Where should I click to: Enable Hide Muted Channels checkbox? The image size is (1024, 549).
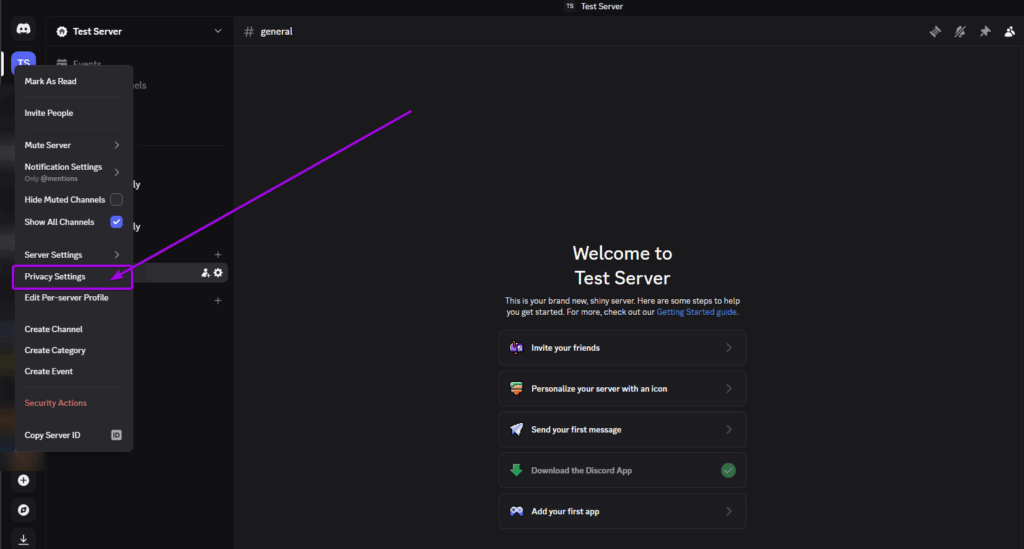(x=116, y=200)
